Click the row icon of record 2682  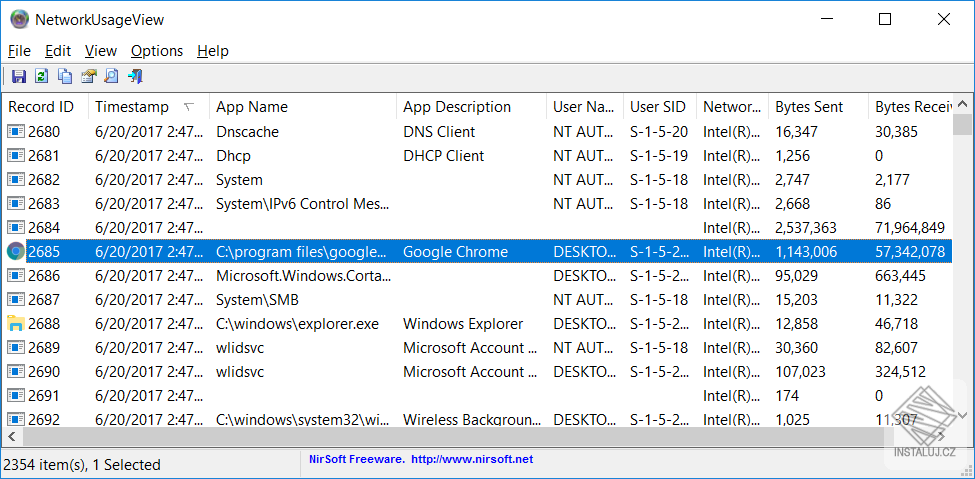(16, 180)
